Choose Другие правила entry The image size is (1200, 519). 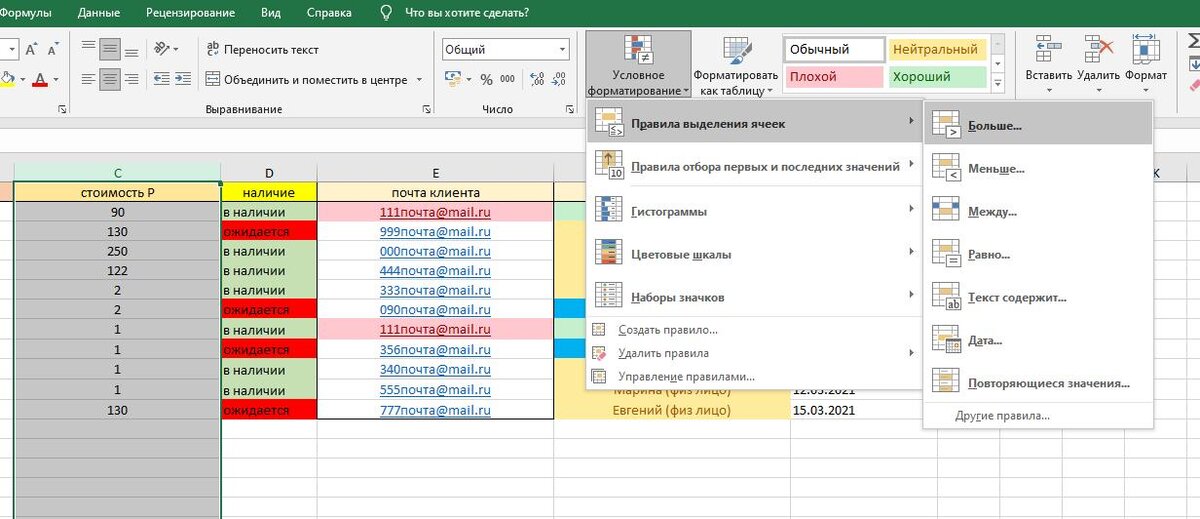(x=1038, y=415)
